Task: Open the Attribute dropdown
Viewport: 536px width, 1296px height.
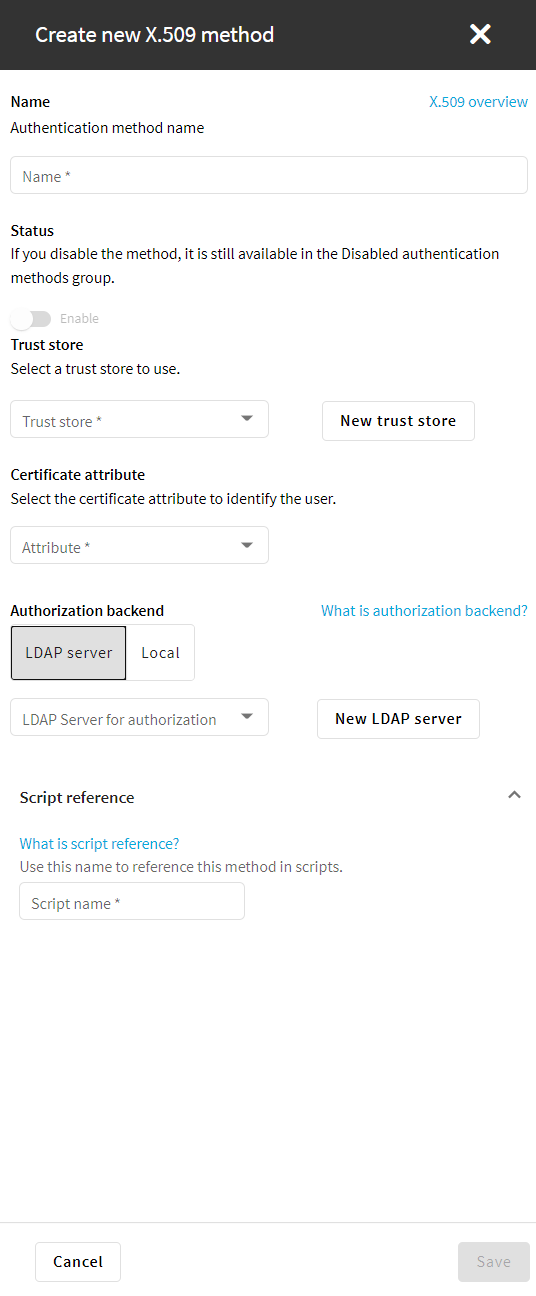Action: pos(139,546)
